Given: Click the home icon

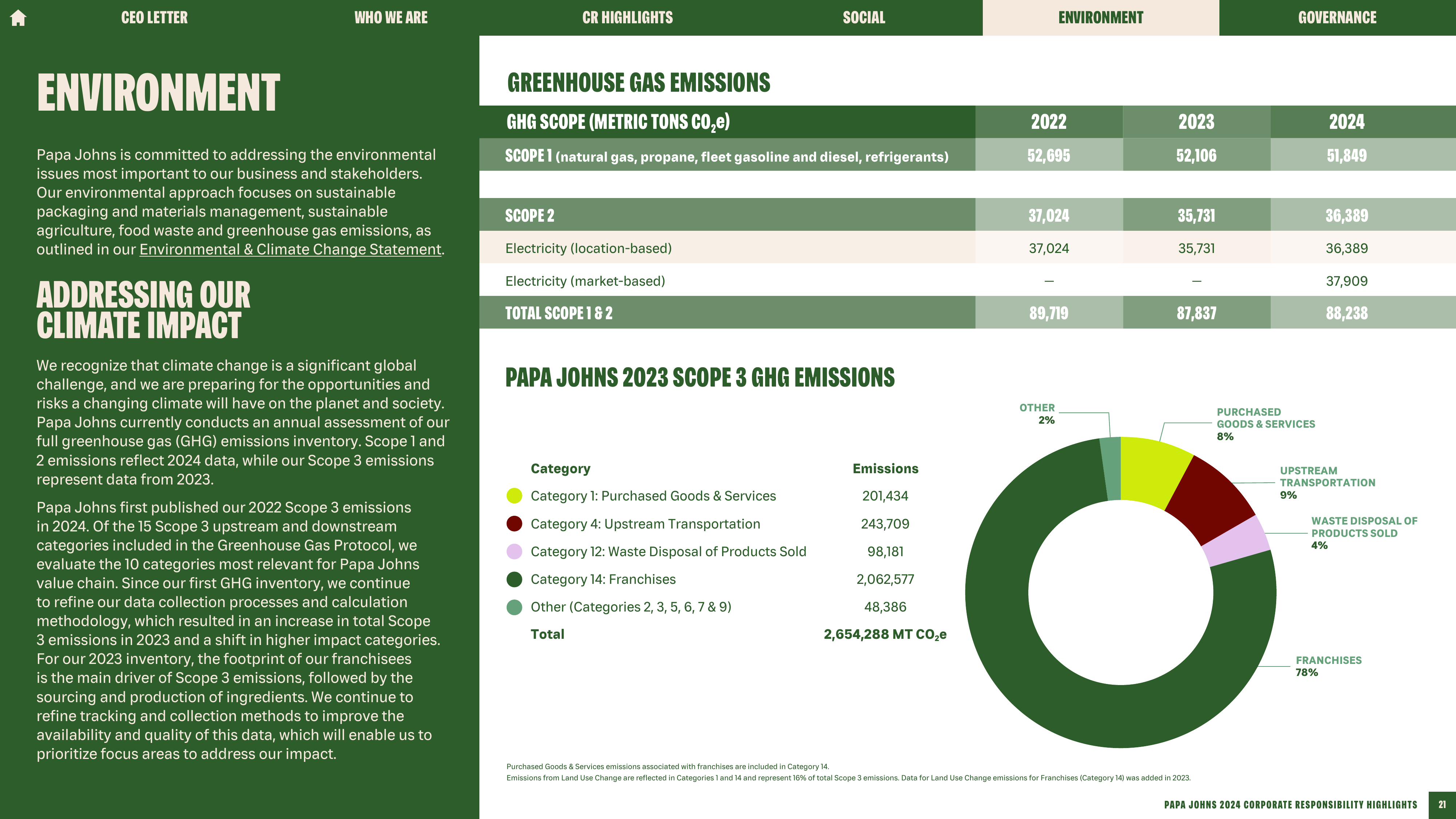Looking at the screenshot, I should (18, 18).
